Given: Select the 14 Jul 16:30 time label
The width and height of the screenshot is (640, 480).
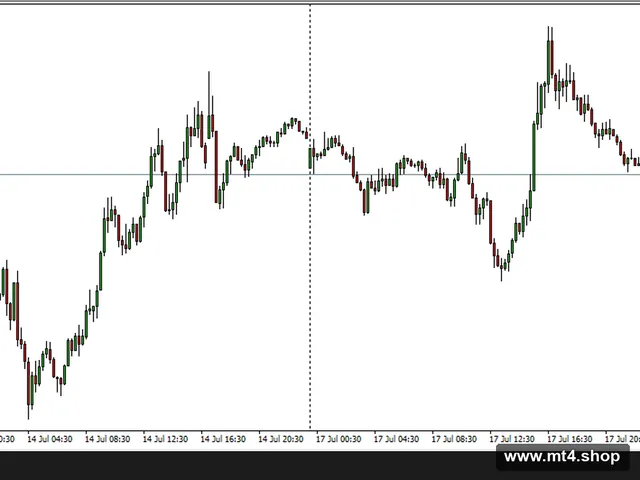Looking at the screenshot, I should [x=223, y=439].
